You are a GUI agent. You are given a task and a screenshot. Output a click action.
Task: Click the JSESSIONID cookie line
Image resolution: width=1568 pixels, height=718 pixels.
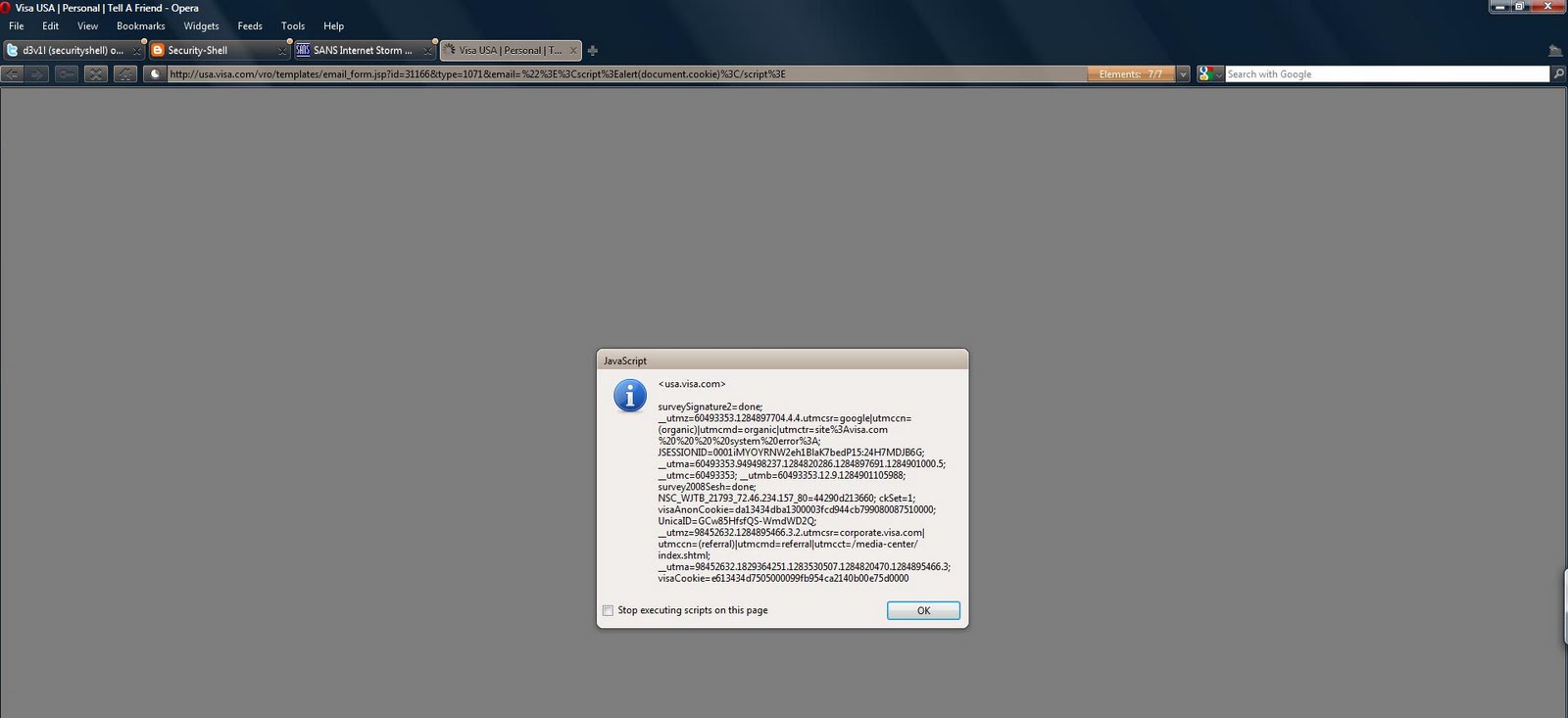791,453
